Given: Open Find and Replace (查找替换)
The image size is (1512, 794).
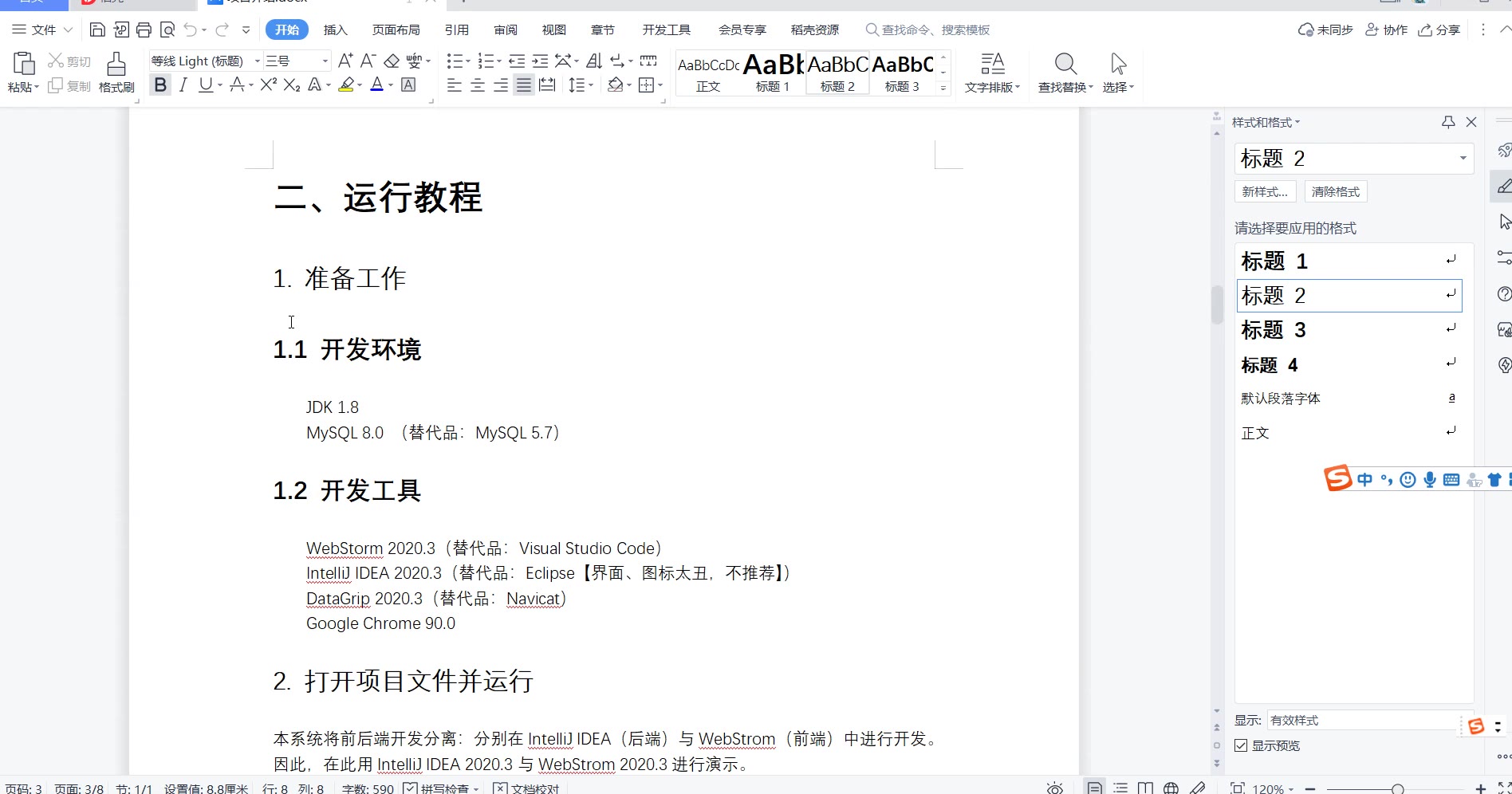Looking at the screenshot, I should coord(1065,73).
